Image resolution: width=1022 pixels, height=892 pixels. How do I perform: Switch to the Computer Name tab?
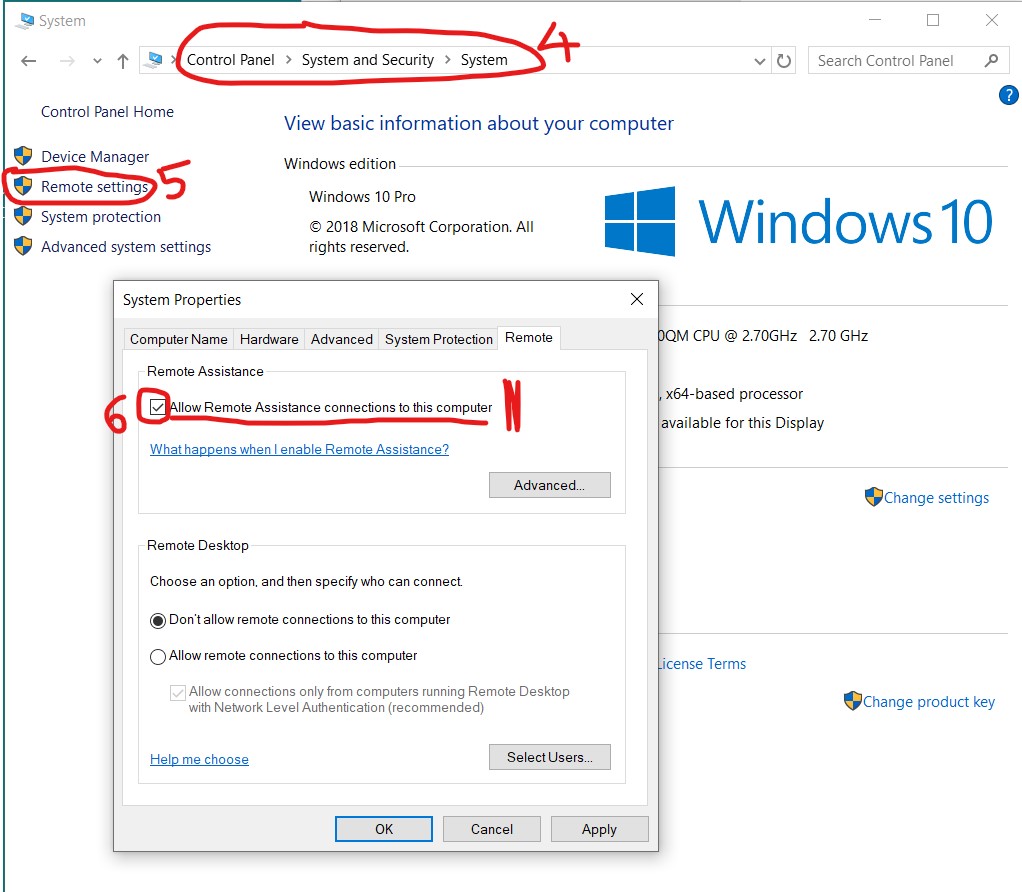179,339
